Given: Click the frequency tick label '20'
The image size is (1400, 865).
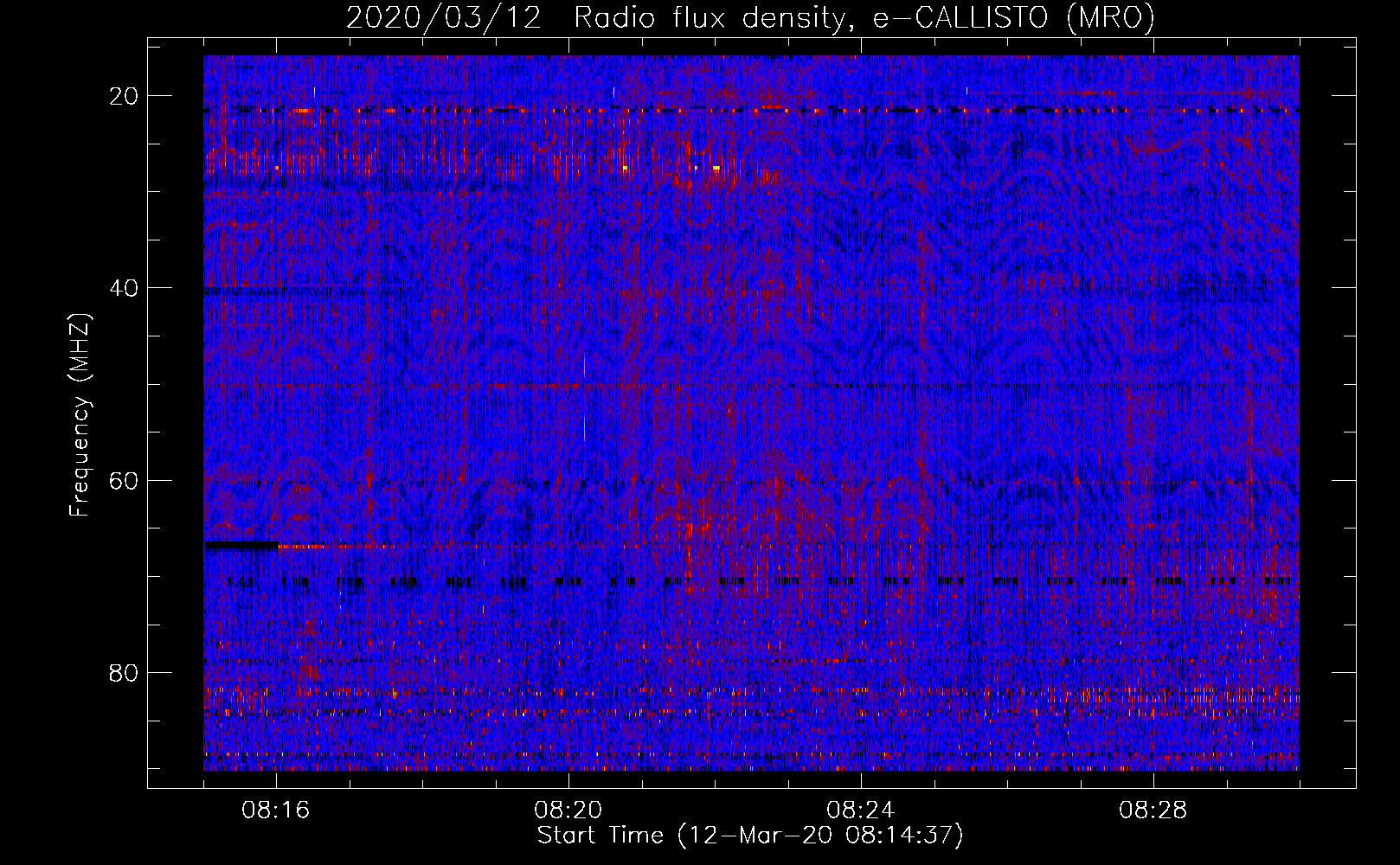Looking at the screenshot, I should [x=125, y=96].
